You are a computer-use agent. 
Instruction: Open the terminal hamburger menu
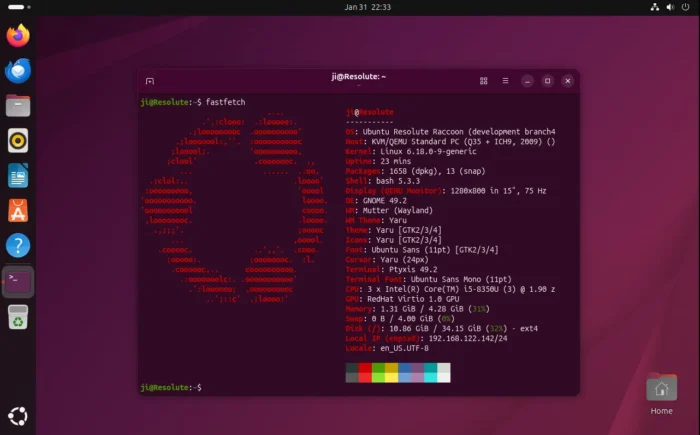coord(504,80)
